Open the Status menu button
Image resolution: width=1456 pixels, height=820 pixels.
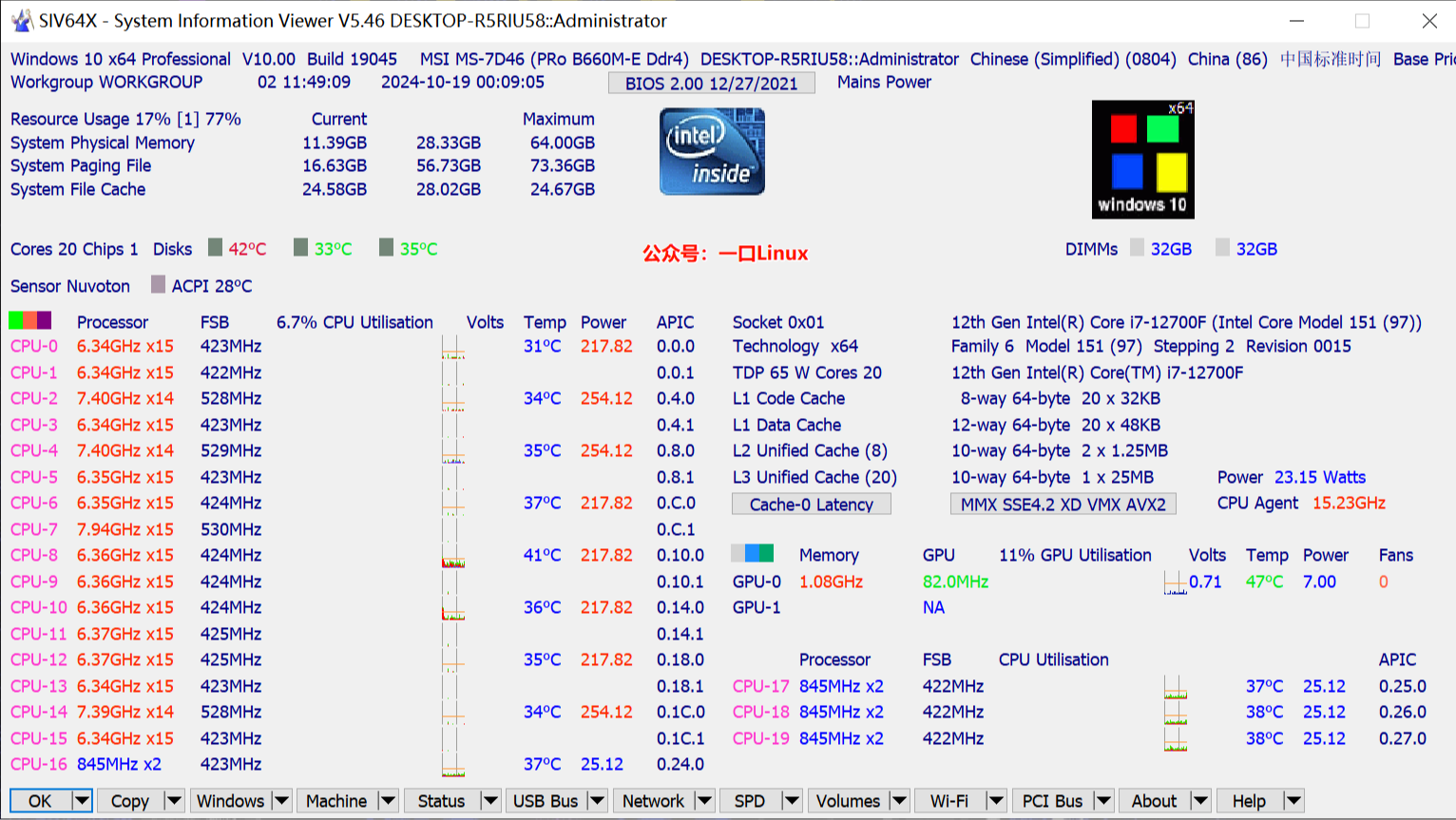coord(442,801)
